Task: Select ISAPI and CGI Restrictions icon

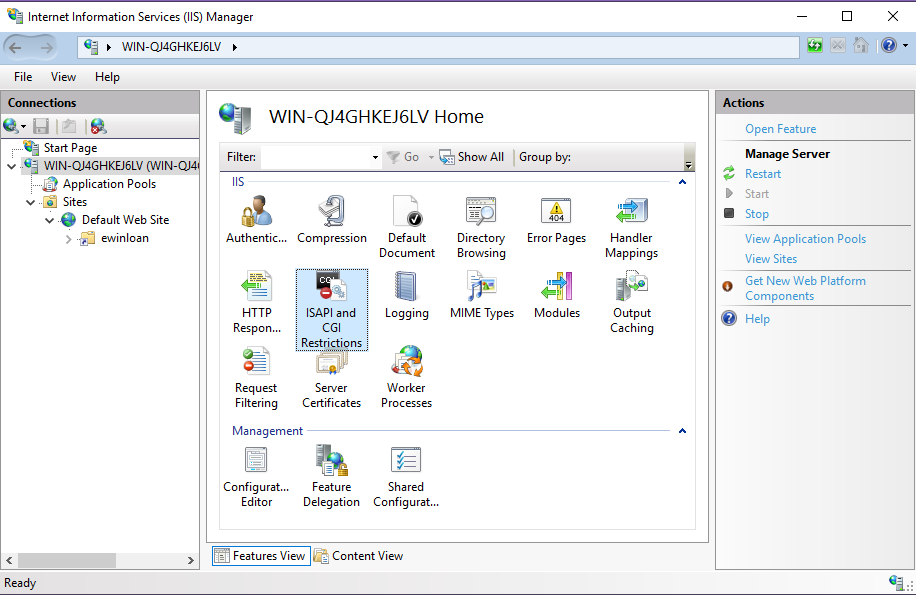Action: pos(332,309)
